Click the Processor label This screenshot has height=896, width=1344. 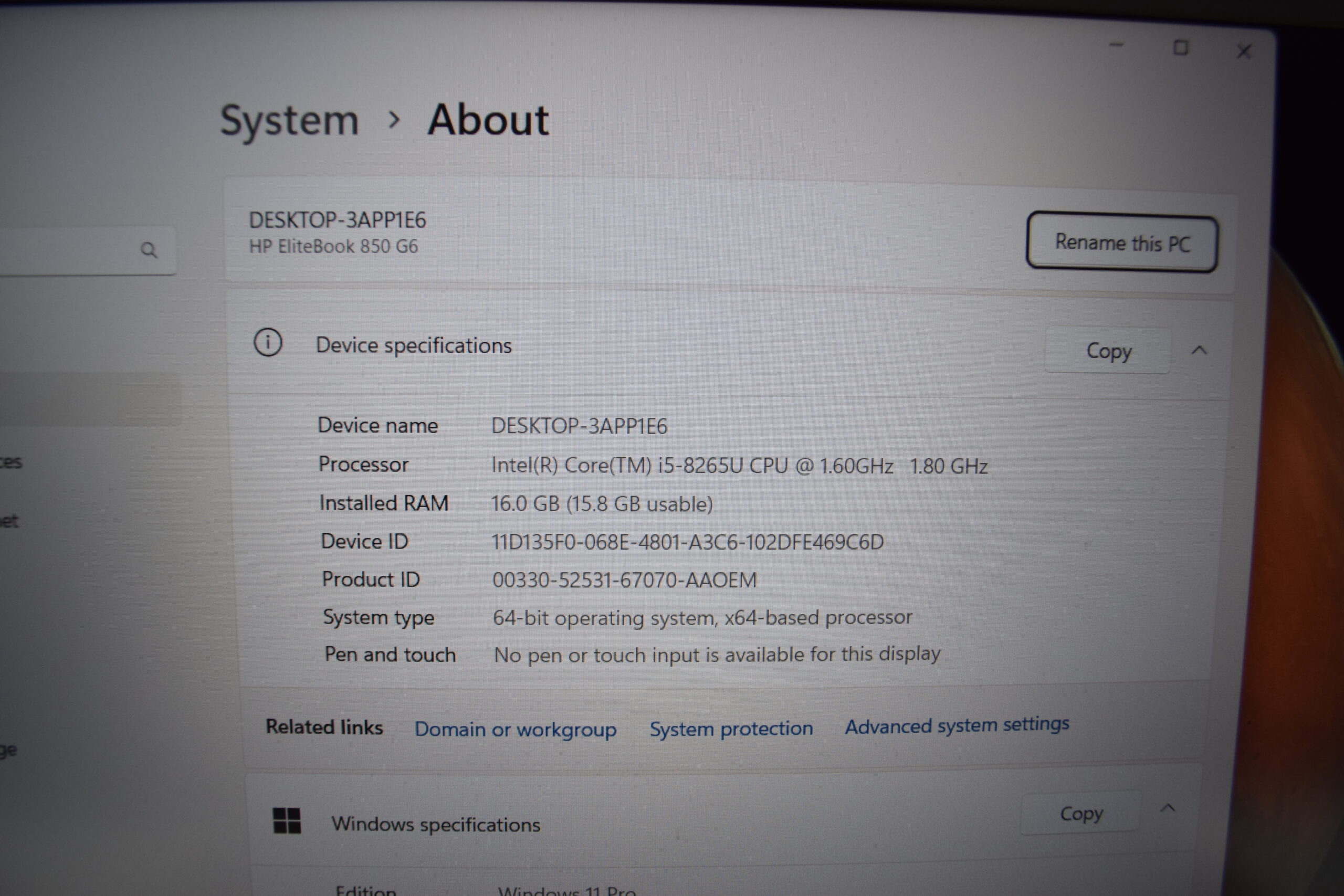[363, 464]
